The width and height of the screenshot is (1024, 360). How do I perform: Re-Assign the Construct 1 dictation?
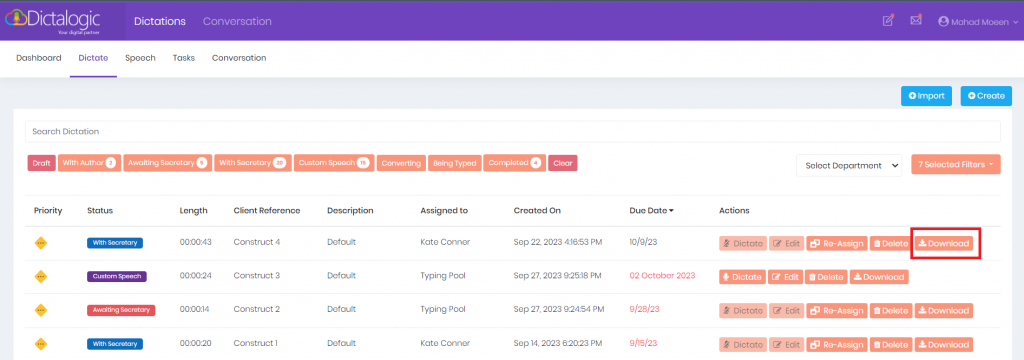837,344
